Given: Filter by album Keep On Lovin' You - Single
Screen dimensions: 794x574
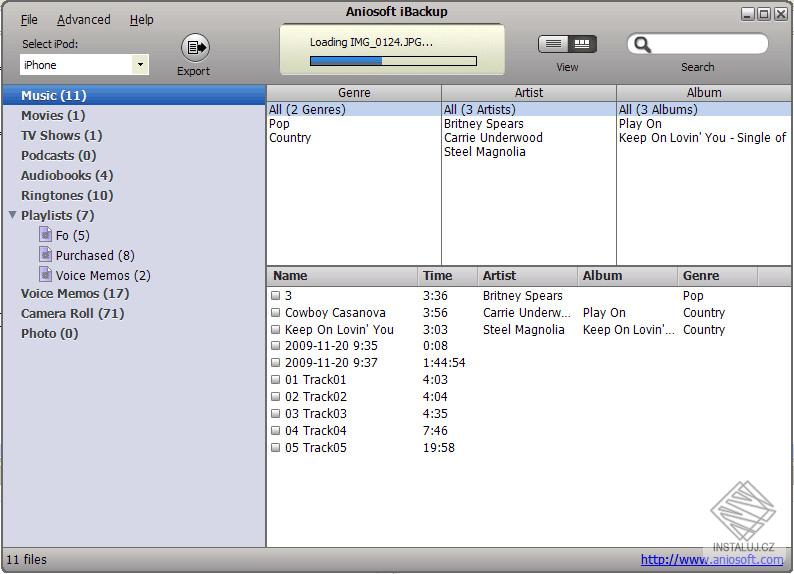Looking at the screenshot, I should click(x=704, y=138).
